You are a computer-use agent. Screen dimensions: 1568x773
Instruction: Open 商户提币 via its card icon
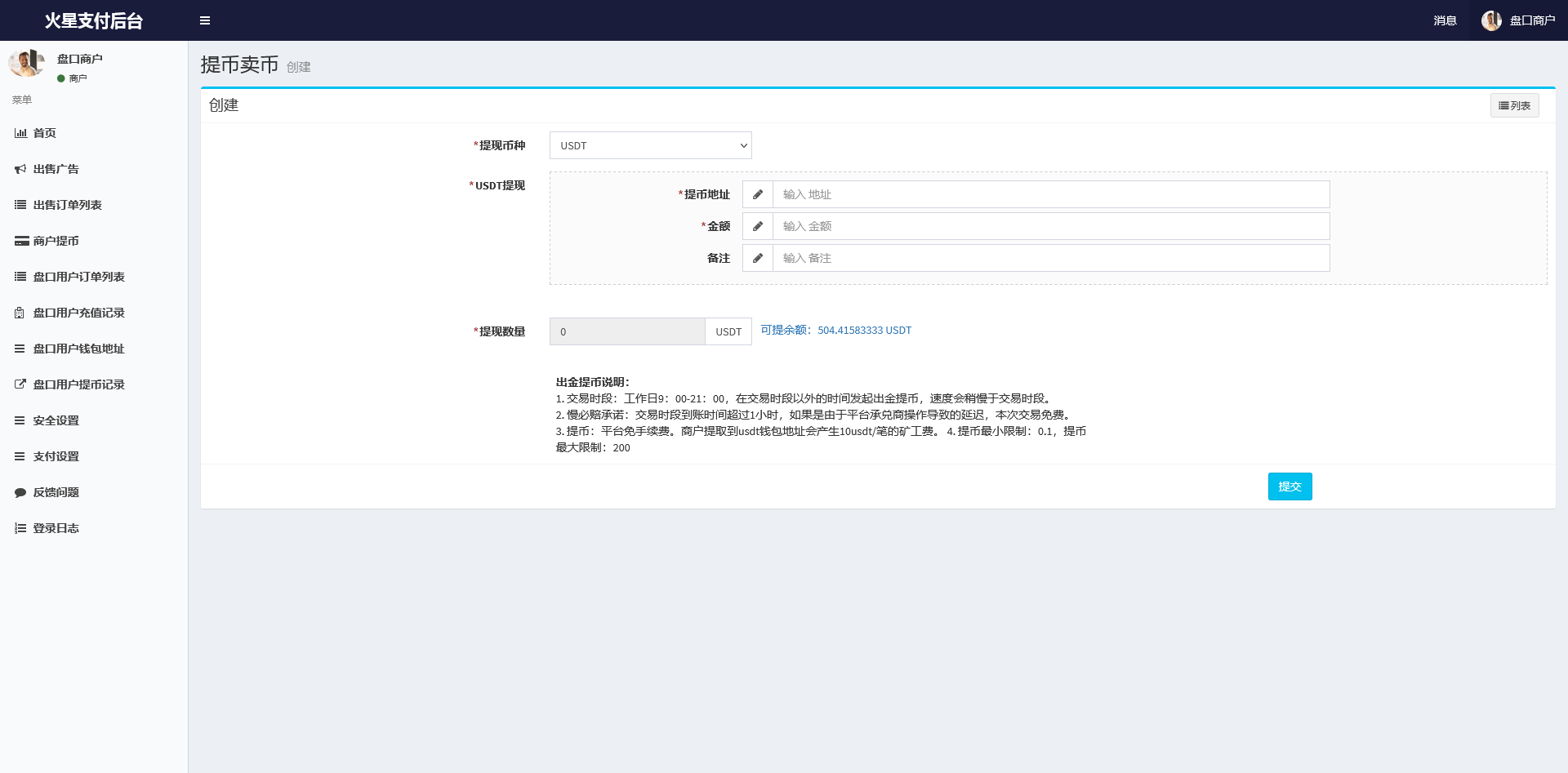[20, 240]
